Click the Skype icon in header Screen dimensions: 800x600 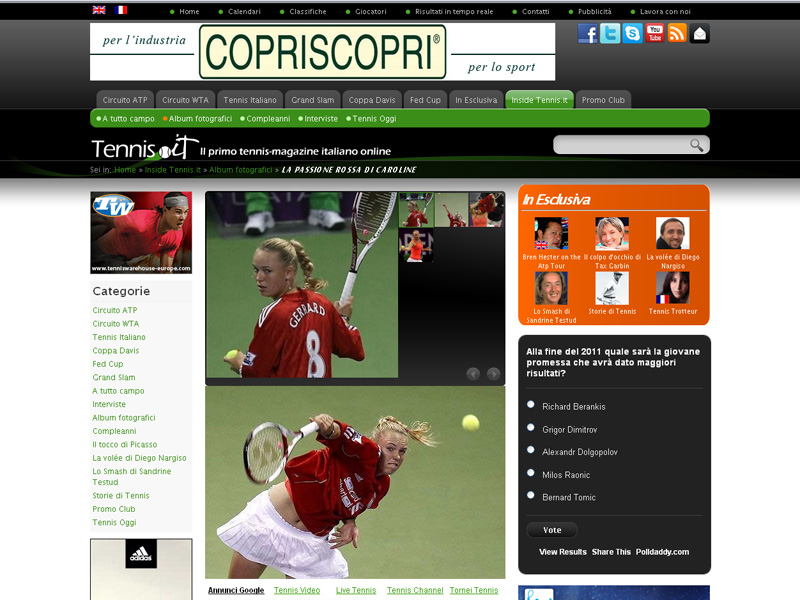coord(633,34)
